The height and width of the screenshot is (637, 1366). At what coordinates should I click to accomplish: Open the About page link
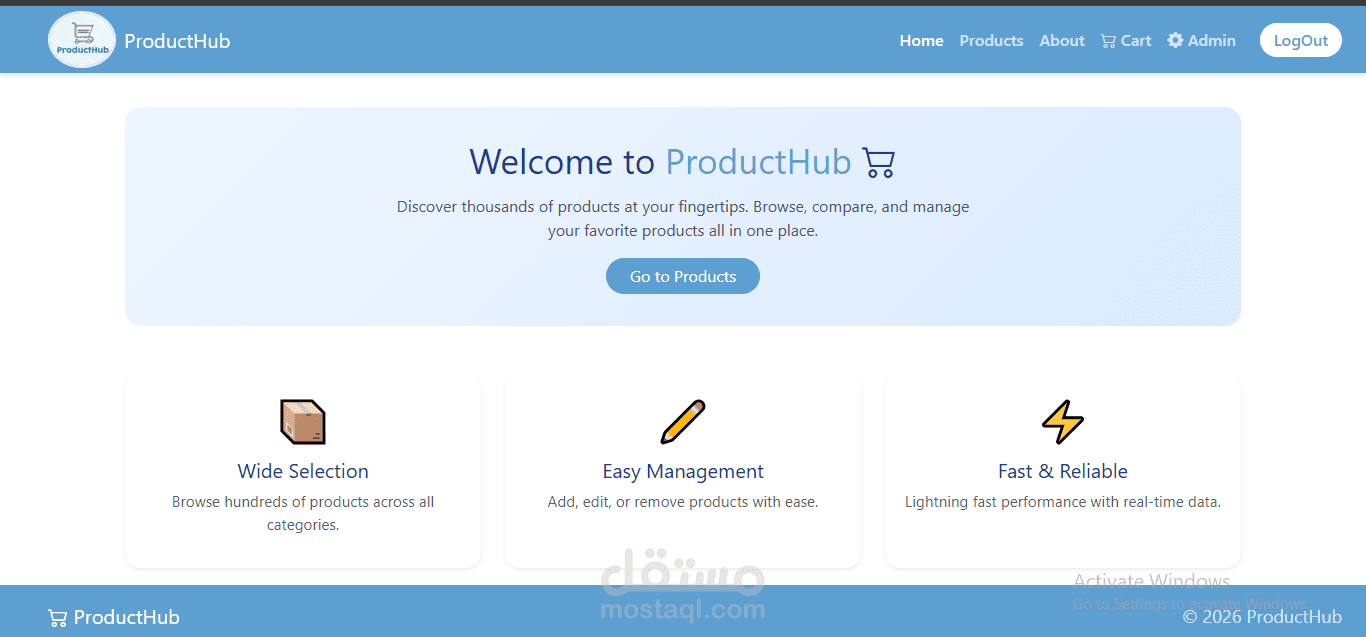click(1062, 41)
